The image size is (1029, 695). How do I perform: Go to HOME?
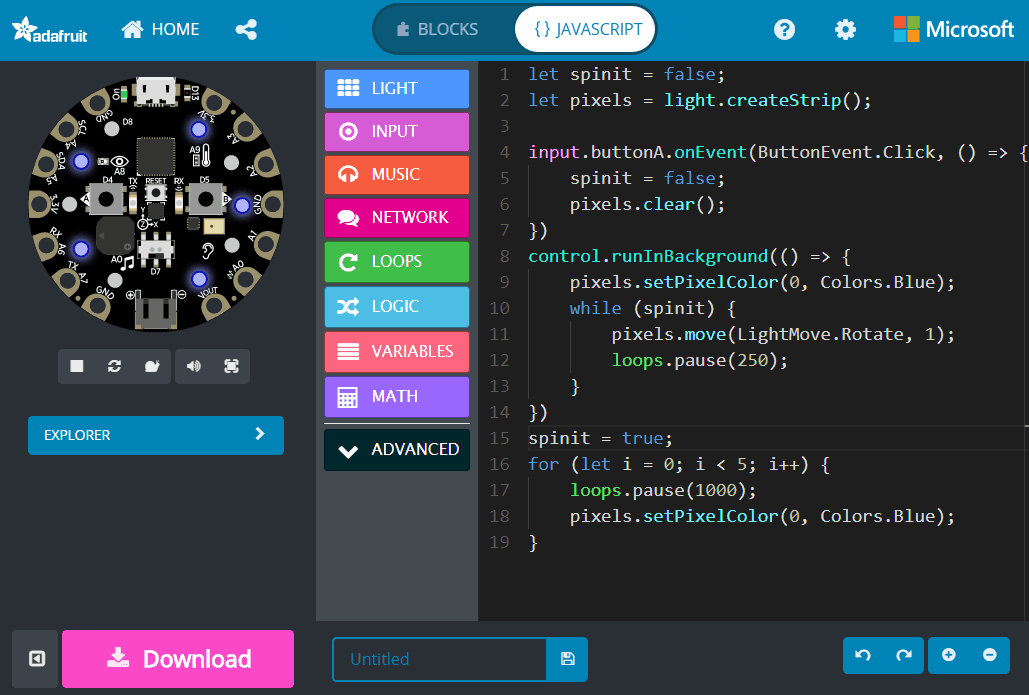pos(160,29)
